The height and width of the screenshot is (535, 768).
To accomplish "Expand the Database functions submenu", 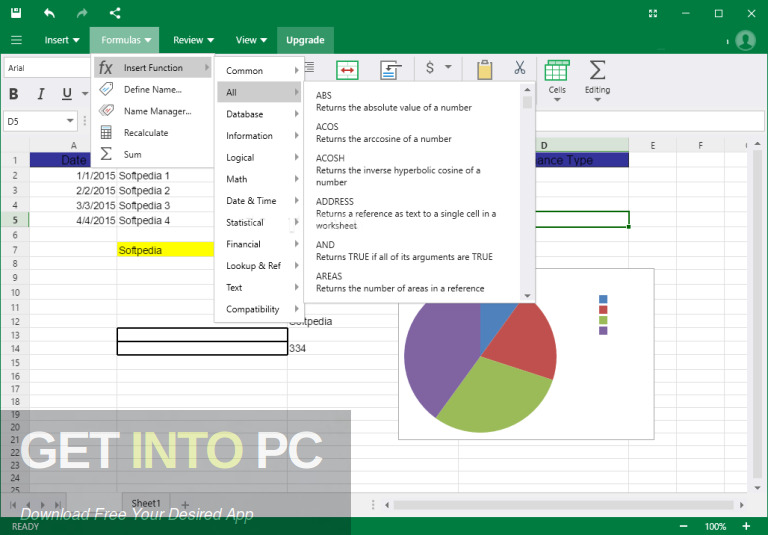I will tap(259, 114).
